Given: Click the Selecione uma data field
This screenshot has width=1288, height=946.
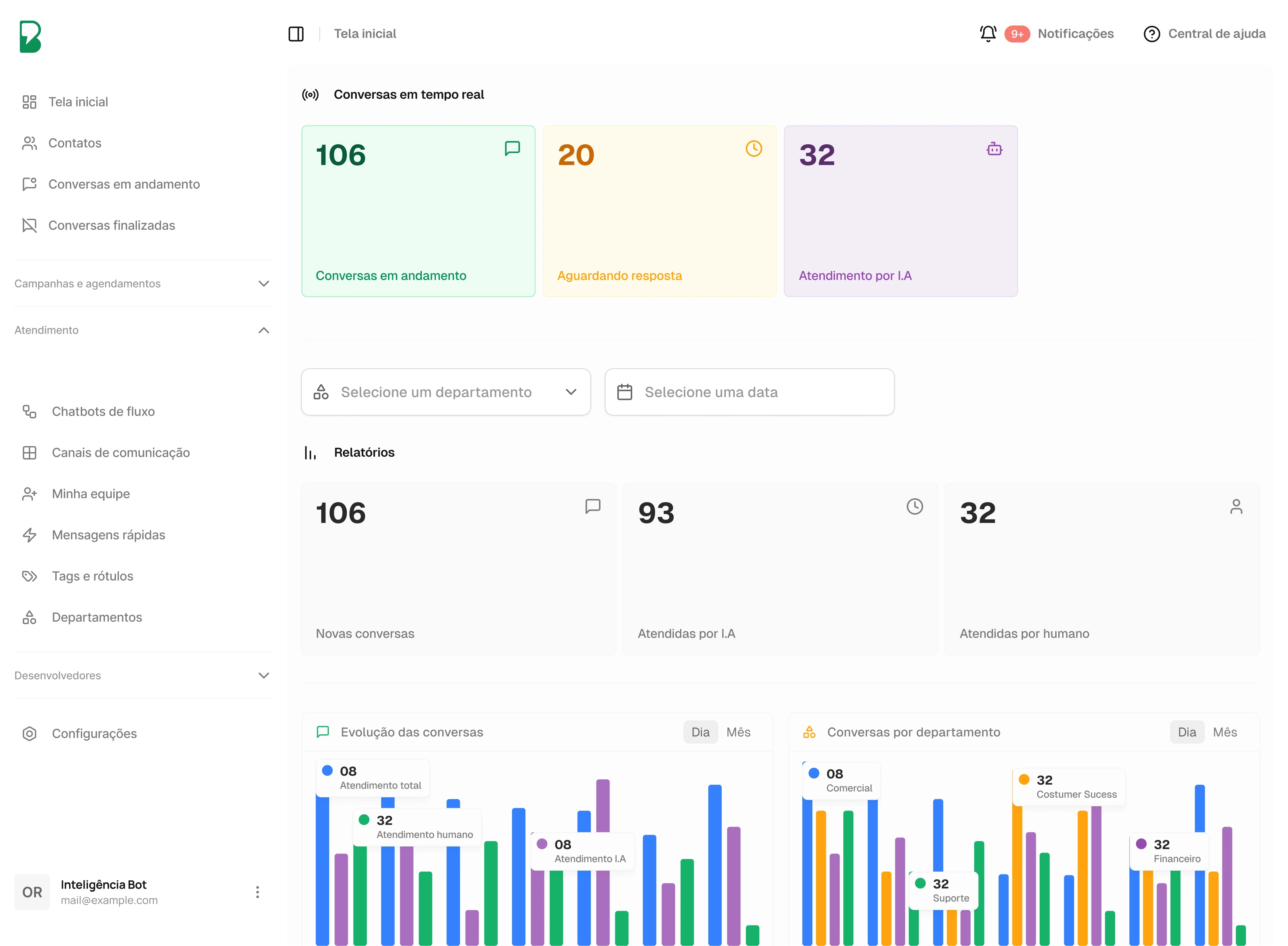Looking at the screenshot, I should [749, 392].
